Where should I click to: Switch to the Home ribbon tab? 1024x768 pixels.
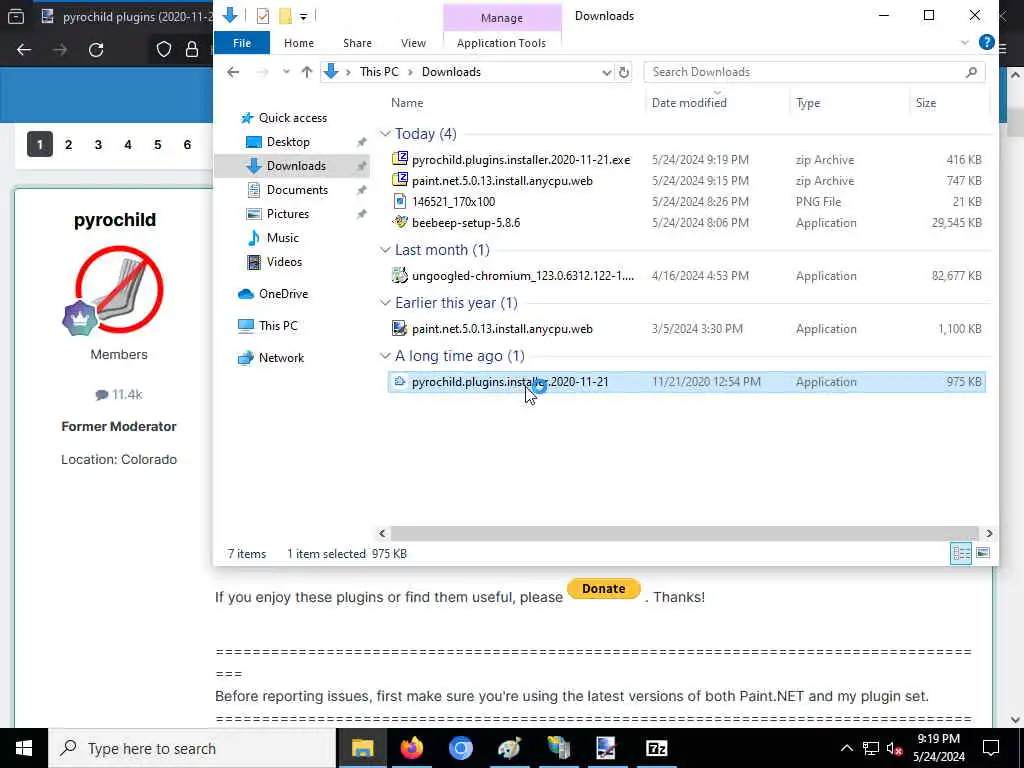pyautogui.click(x=299, y=43)
